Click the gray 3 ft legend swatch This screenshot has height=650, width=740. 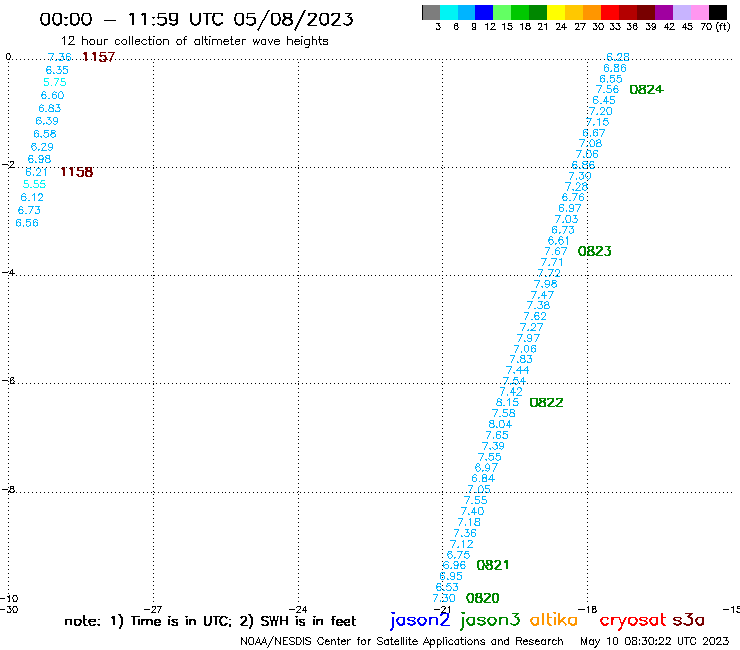click(431, 12)
